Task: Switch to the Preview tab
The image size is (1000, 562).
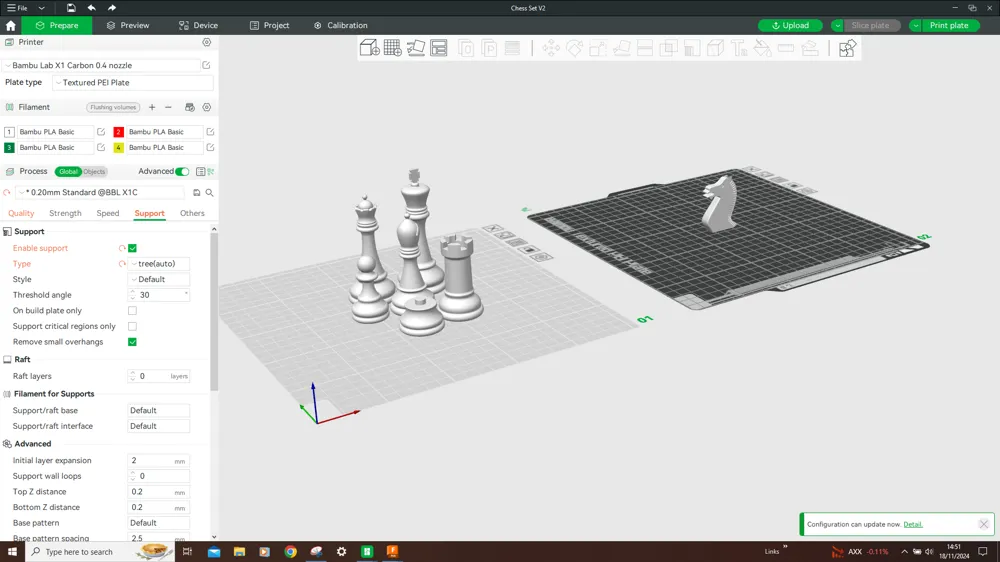Action: [128, 26]
